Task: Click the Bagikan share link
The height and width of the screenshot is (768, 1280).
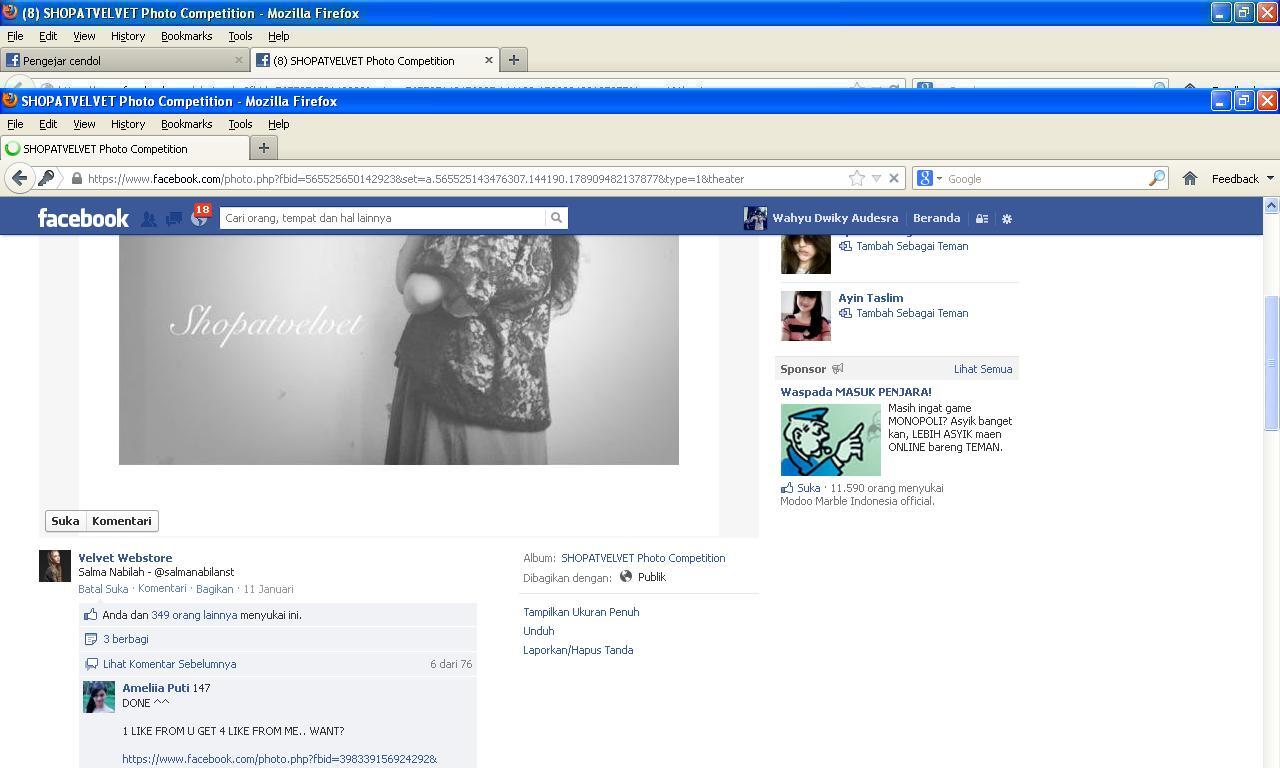Action: (x=214, y=589)
